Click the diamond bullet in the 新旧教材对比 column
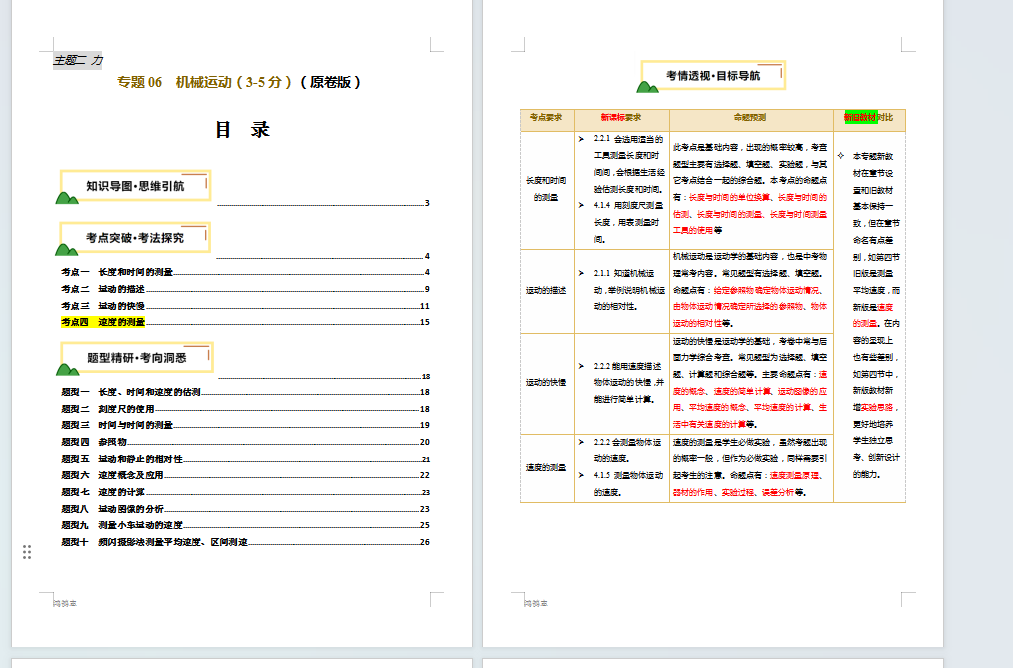 click(x=841, y=155)
